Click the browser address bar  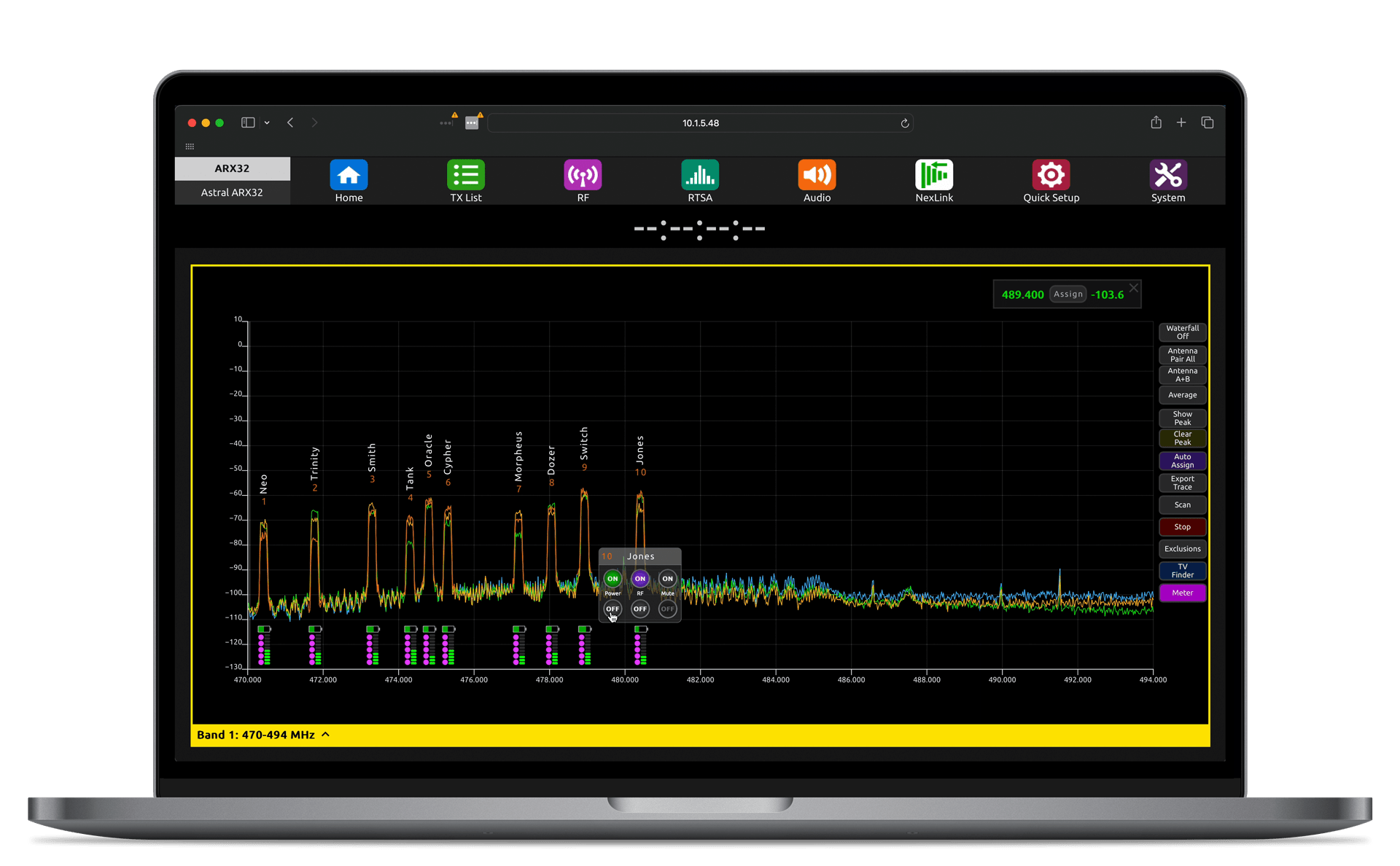coord(700,123)
